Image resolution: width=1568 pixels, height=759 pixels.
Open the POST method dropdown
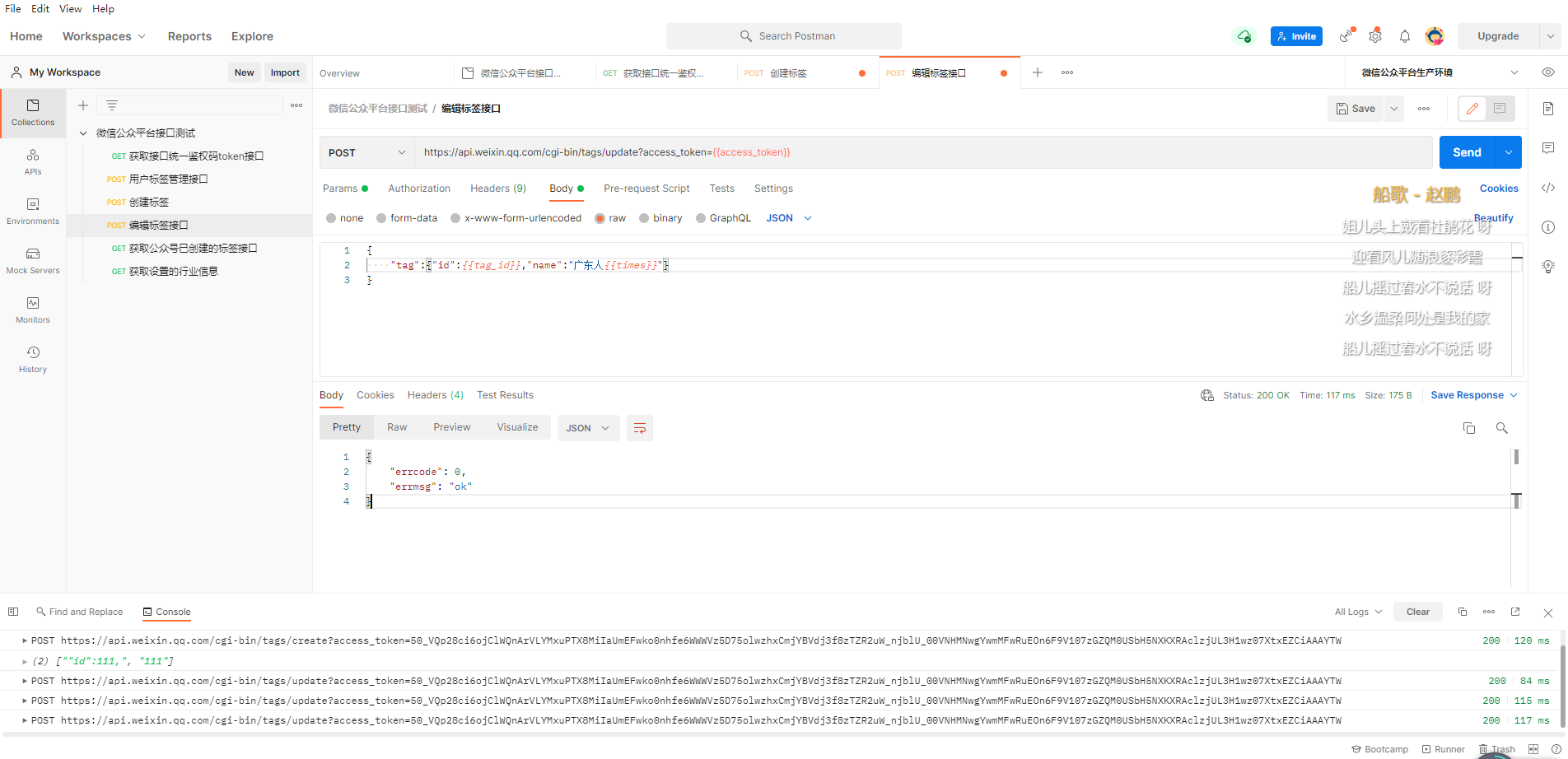tap(366, 152)
